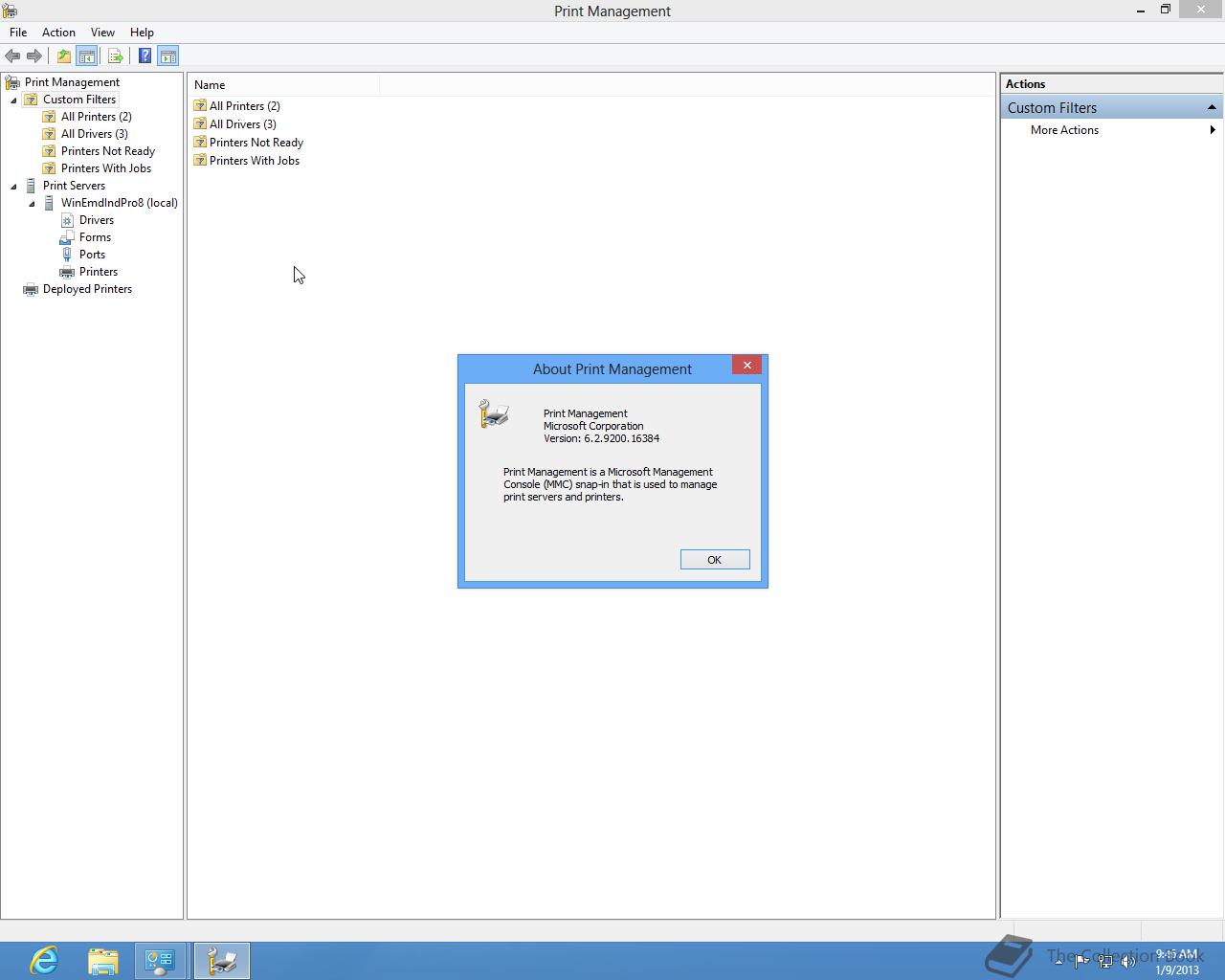1225x980 pixels.
Task: Click the Name column header
Action: coord(285,85)
